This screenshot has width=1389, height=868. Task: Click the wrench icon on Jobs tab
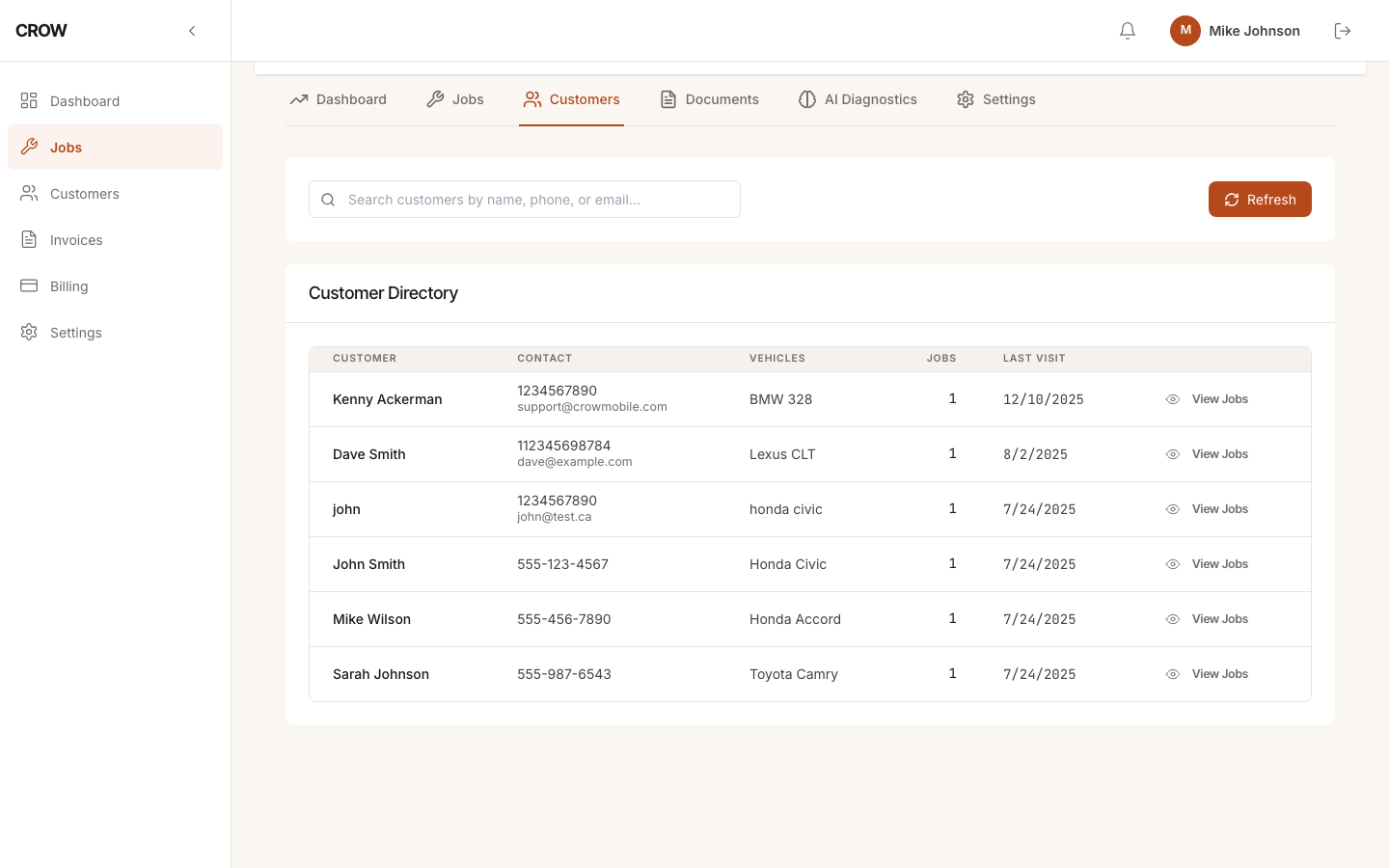click(x=435, y=99)
